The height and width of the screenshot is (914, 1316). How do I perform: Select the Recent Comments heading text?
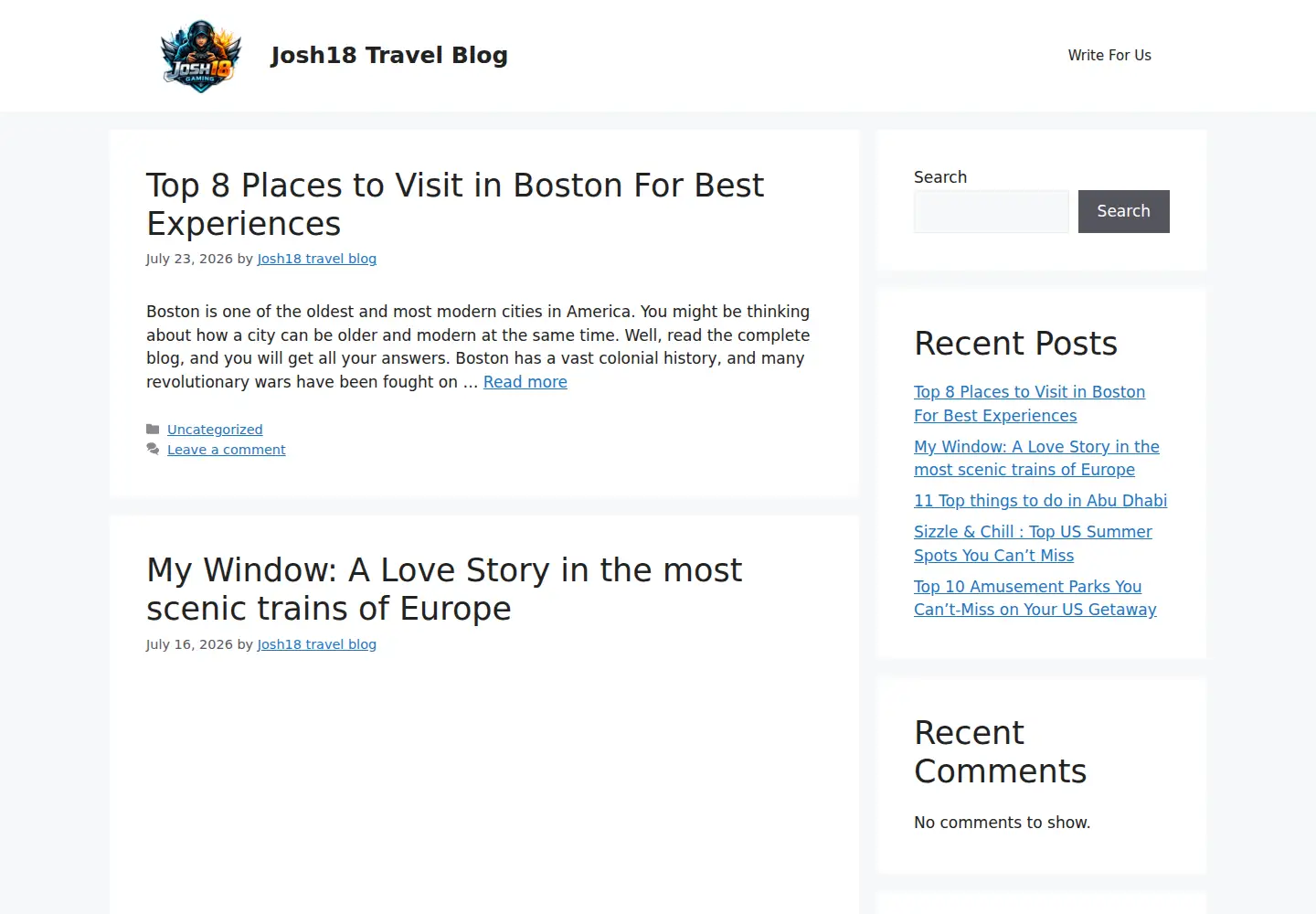point(1001,752)
